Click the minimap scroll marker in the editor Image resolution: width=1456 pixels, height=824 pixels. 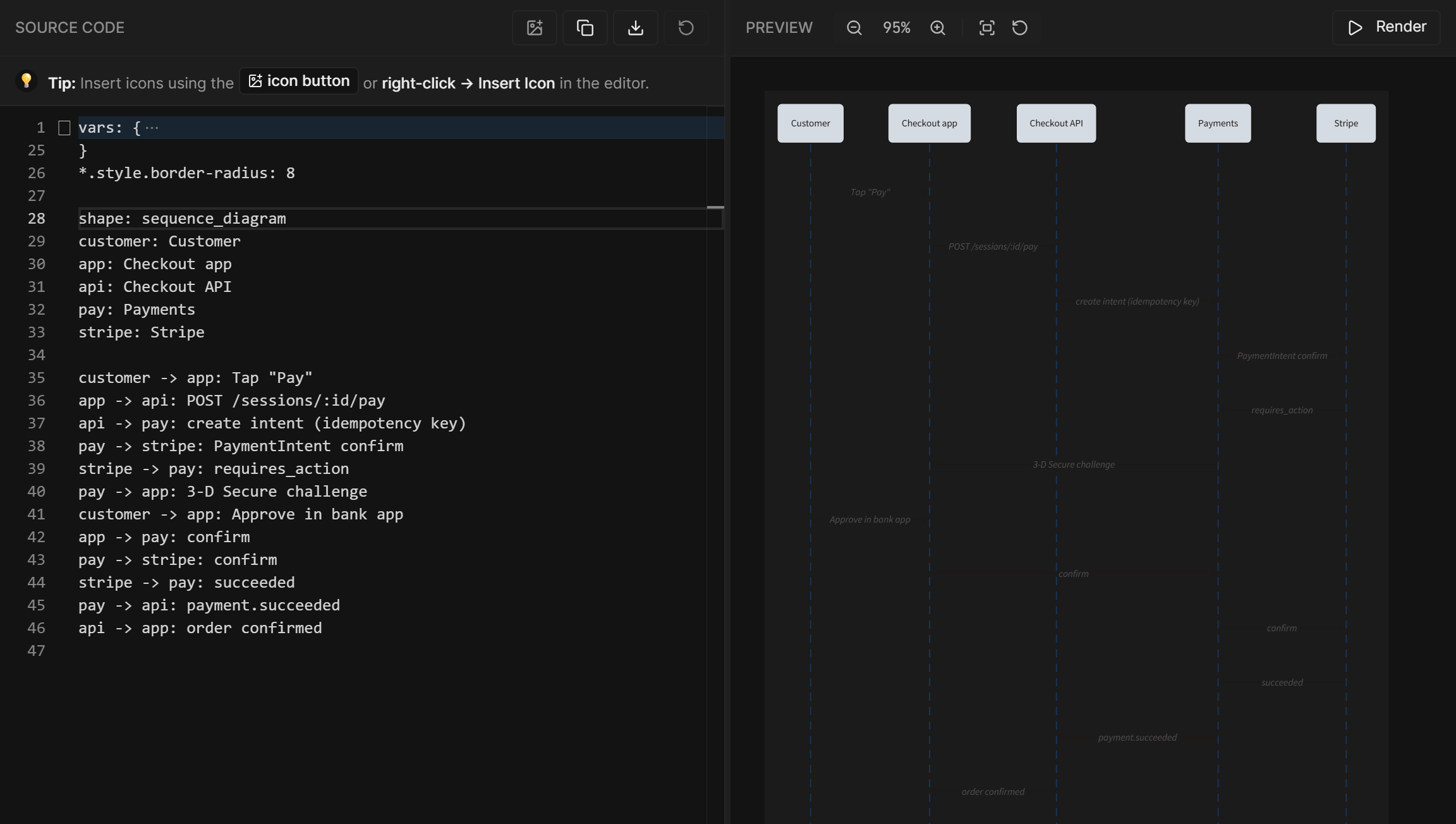715,207
